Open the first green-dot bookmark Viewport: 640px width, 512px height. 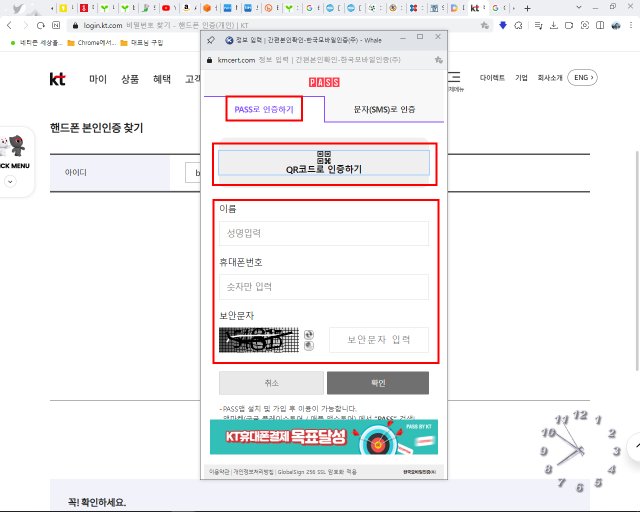(x=36, y=42)
